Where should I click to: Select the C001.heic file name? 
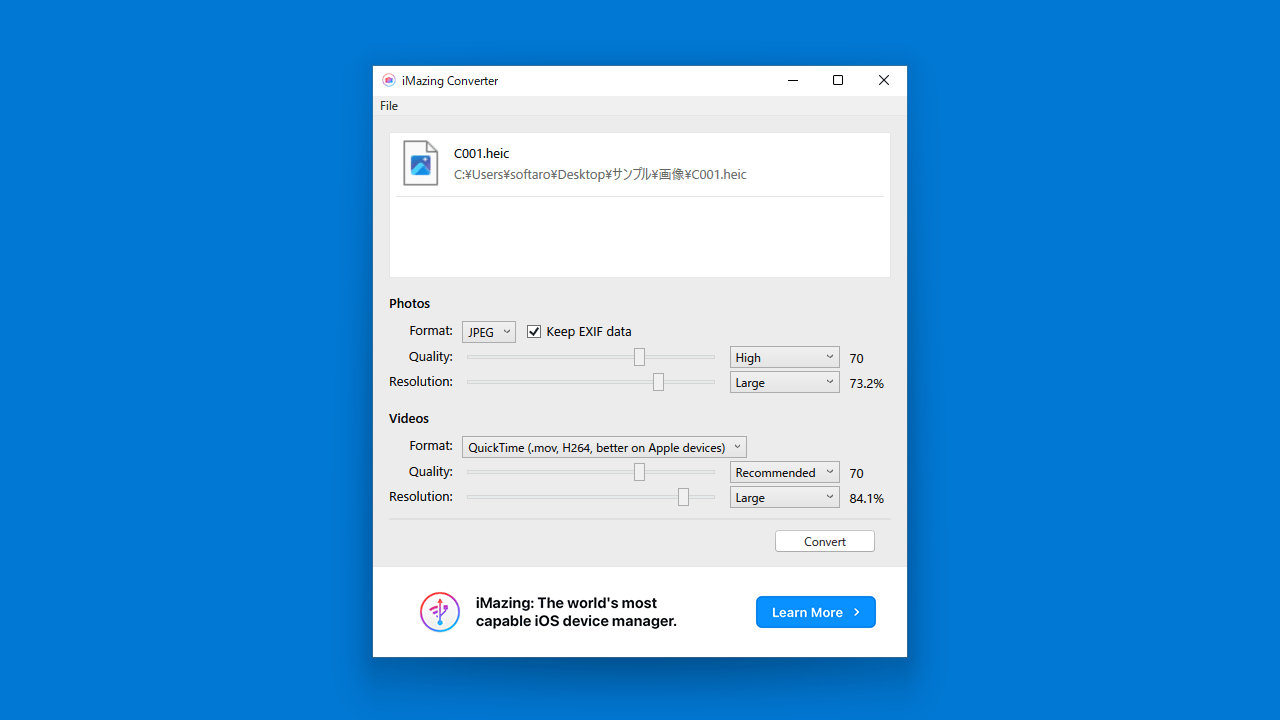pyautogui.click(x=482, y=153)
